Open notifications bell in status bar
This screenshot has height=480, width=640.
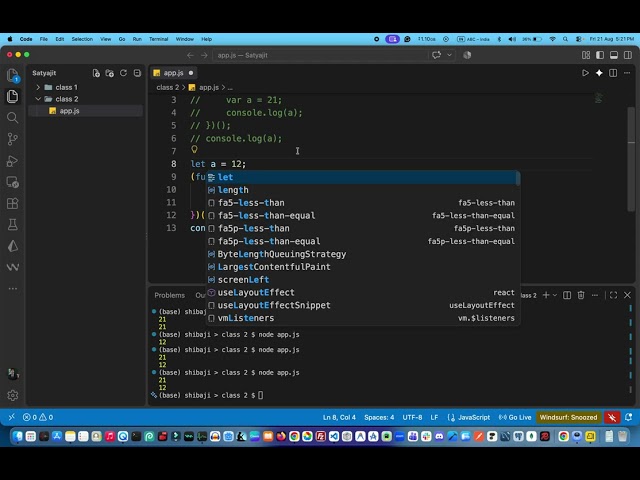(x=629, y=417)
